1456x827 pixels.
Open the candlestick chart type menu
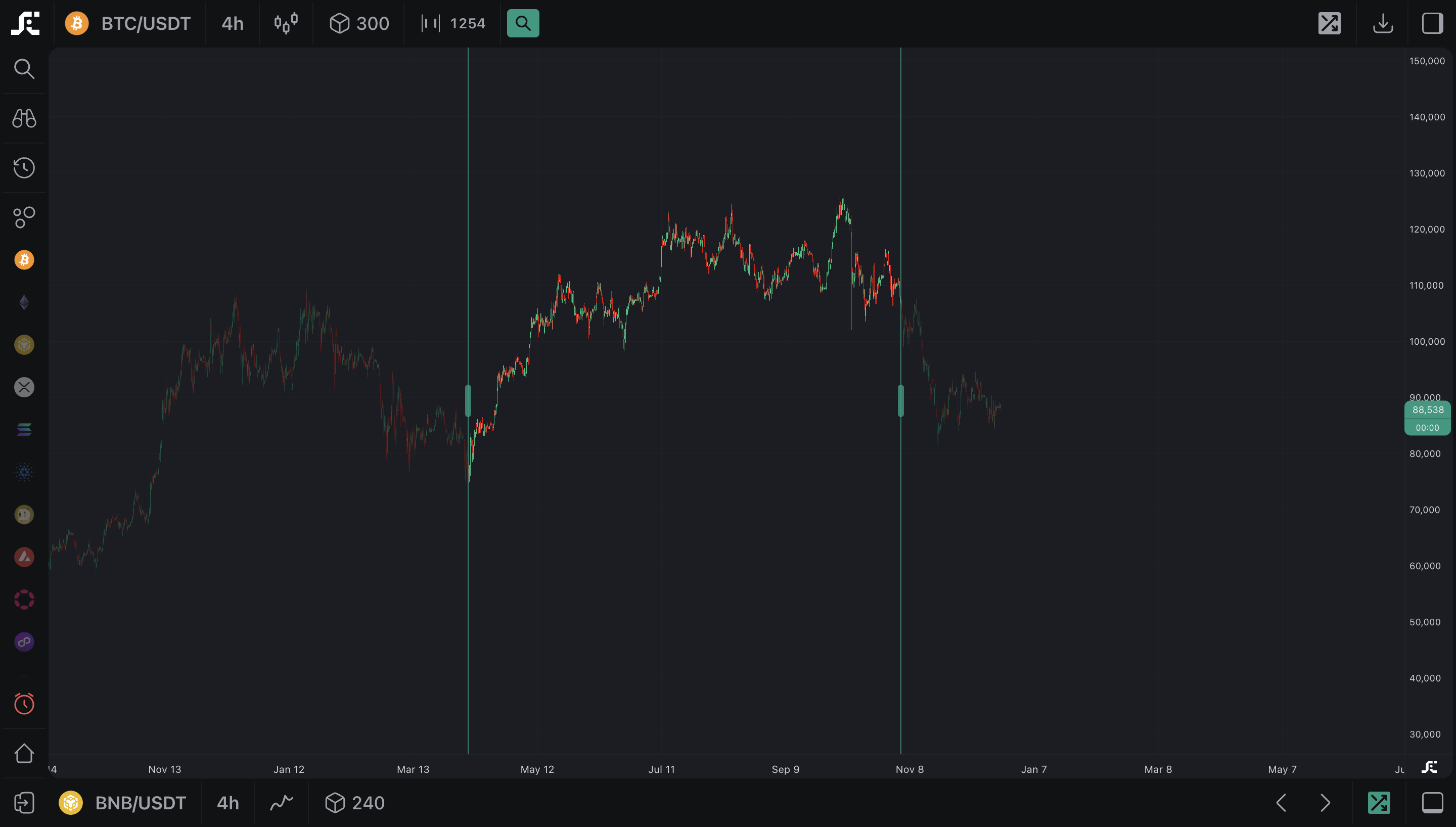tap(286, 23)
